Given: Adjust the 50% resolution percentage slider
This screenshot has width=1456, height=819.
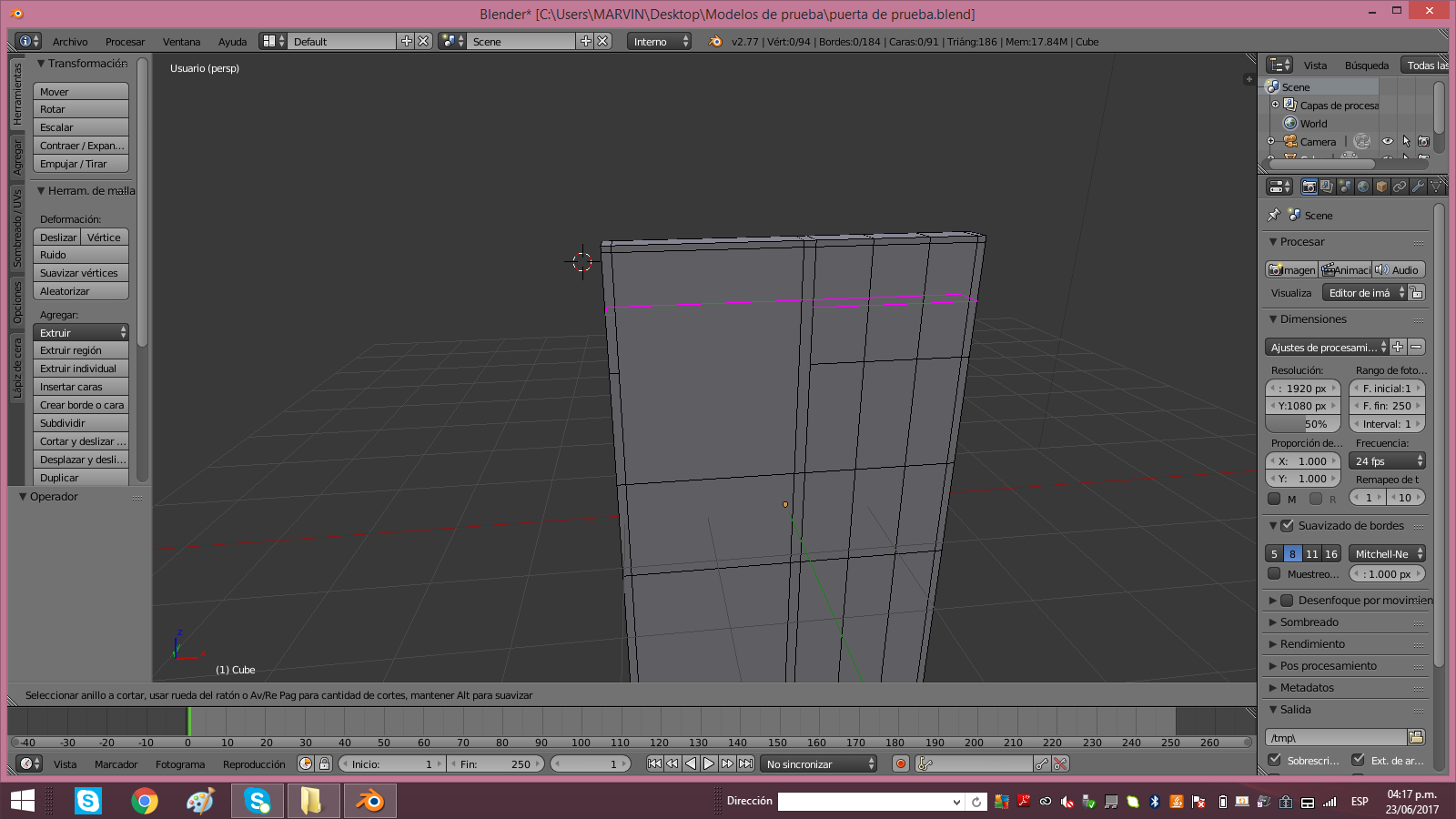Looking at the screenshot, I should tap(1302, 424).
